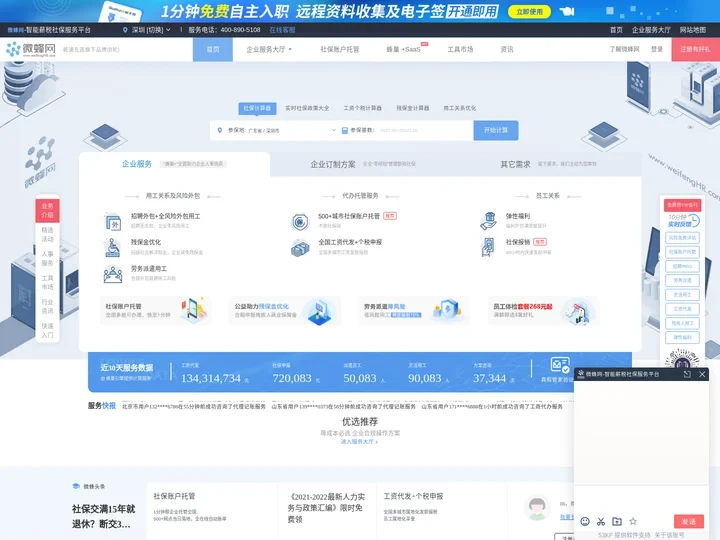Image resolution: width=720 pixels, height=540 pixels.
Task: Expand the 企业服务大厅 nav dropdown
Action: pos(269,49)
